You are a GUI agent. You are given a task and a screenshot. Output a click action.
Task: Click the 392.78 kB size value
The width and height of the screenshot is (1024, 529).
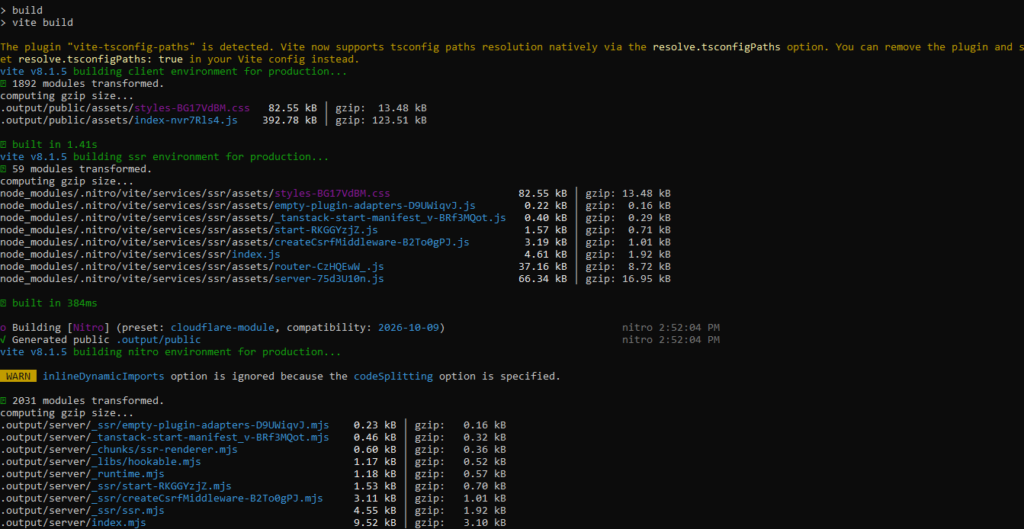[x=289, y=120]
